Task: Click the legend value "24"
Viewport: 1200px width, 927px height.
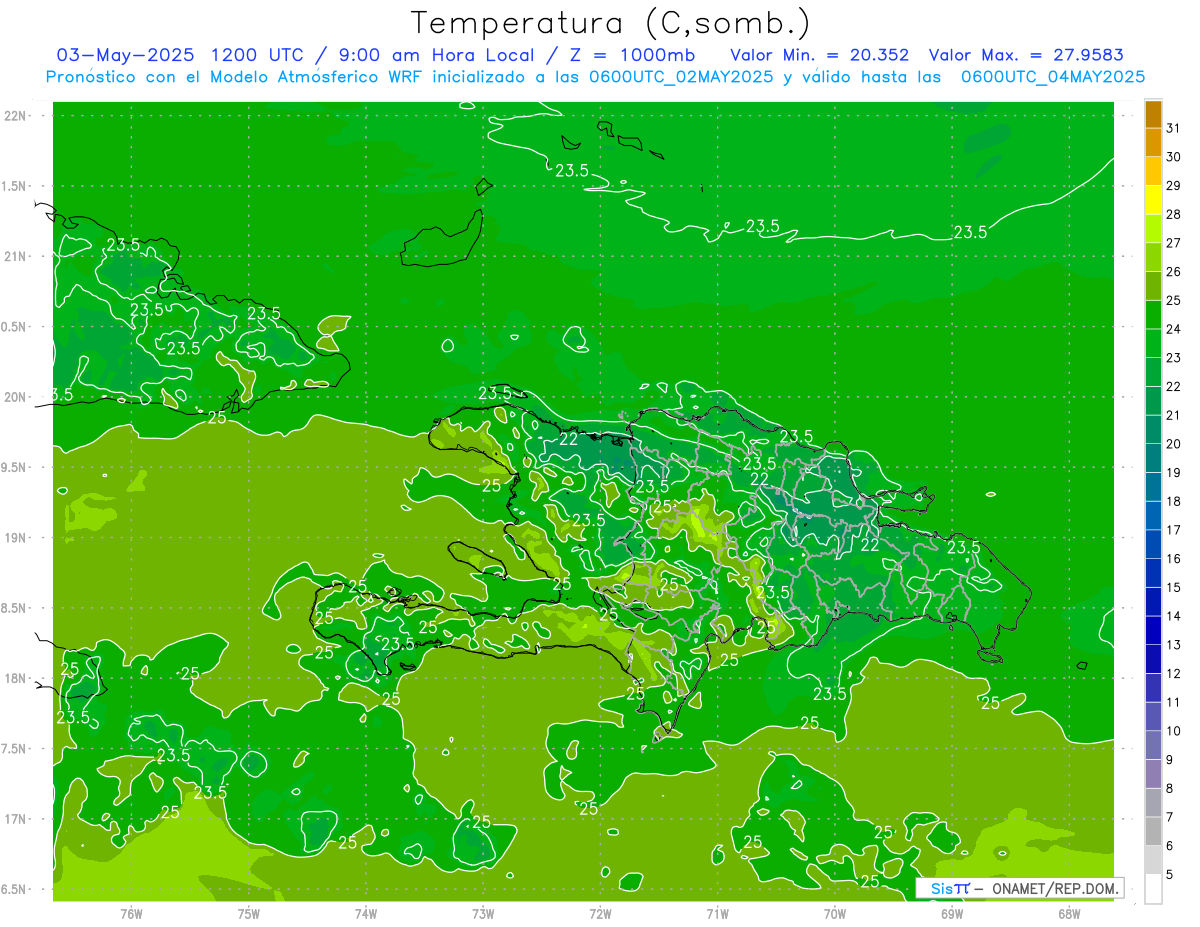Action: coord(1173,329)
